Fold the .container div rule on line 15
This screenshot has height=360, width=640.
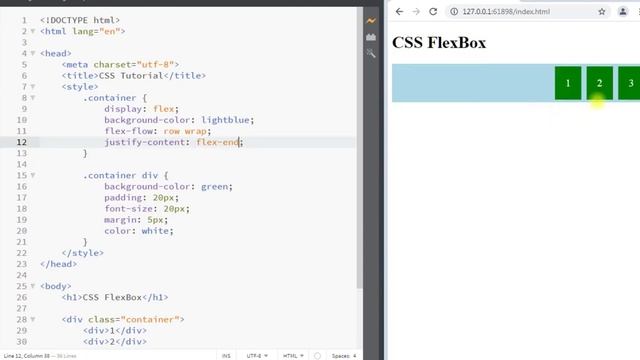pyautogui.click(x=33, y=175)
